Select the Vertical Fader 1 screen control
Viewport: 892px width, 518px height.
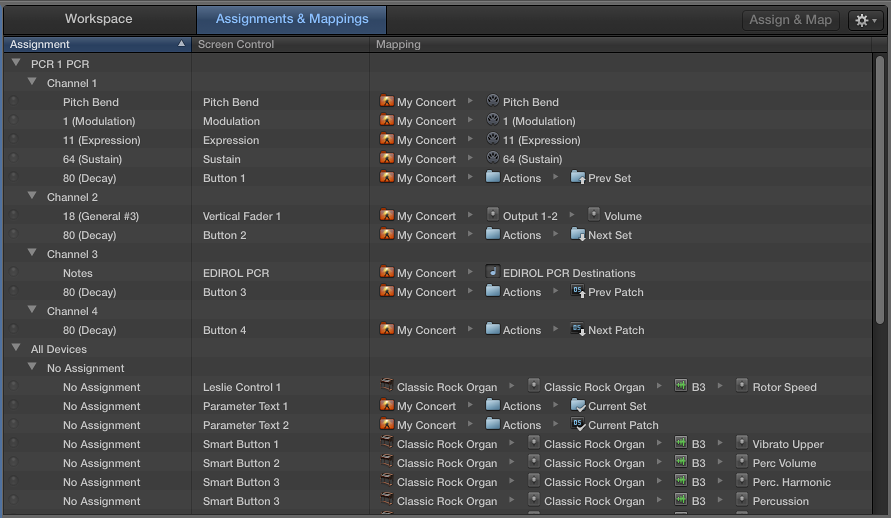(x=242, y=216)
